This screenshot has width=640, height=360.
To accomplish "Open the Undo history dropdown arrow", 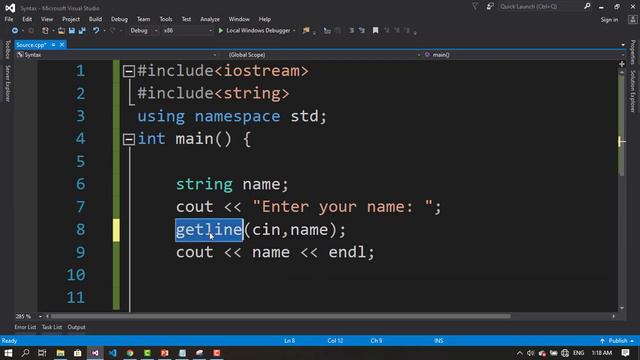I will 104,31.
